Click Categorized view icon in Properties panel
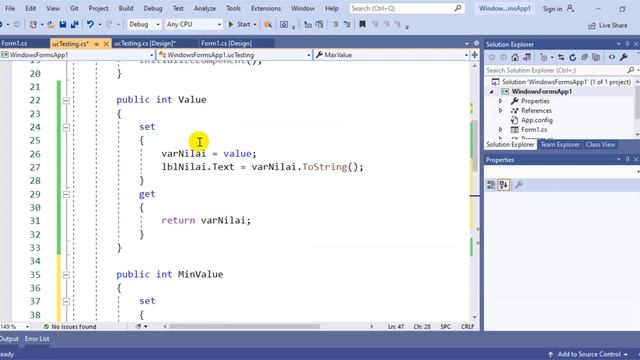 [x=491, y=185]
